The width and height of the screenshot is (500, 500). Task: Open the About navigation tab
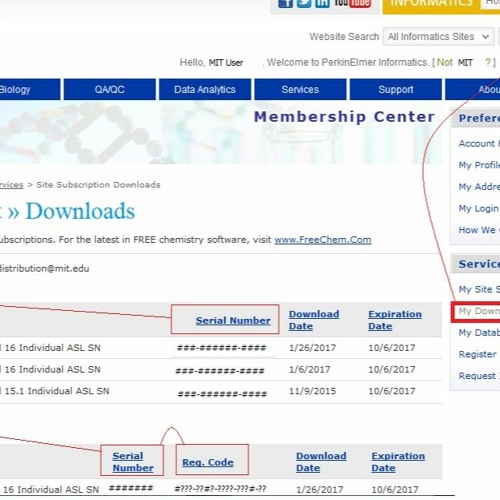point(473,89)
